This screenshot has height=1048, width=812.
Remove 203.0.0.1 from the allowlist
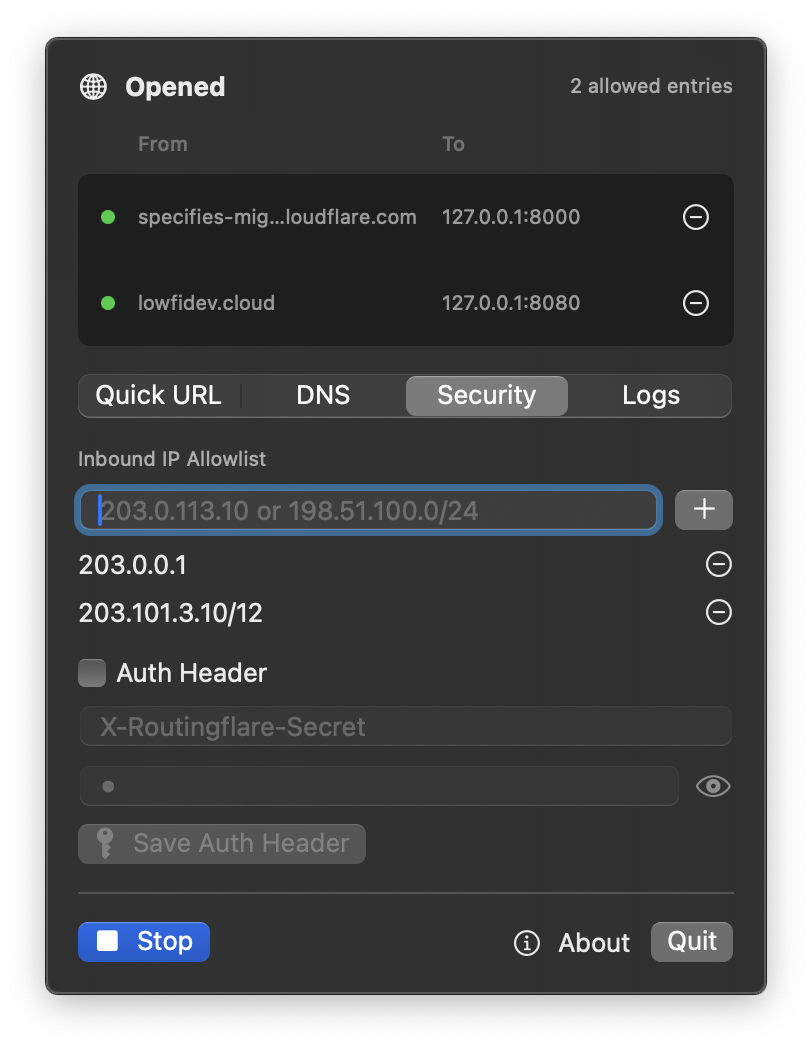click(719, 565)
